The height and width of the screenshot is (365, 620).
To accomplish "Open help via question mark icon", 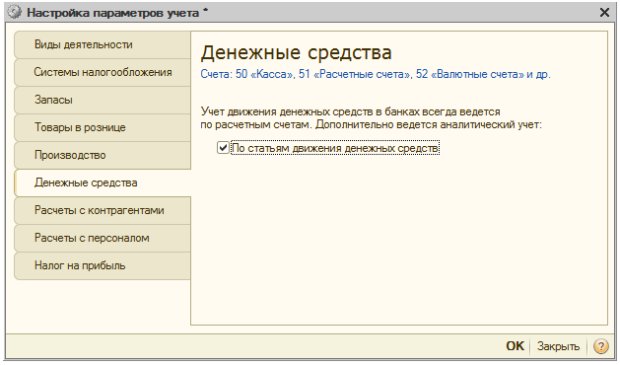I will click(601, 346).
